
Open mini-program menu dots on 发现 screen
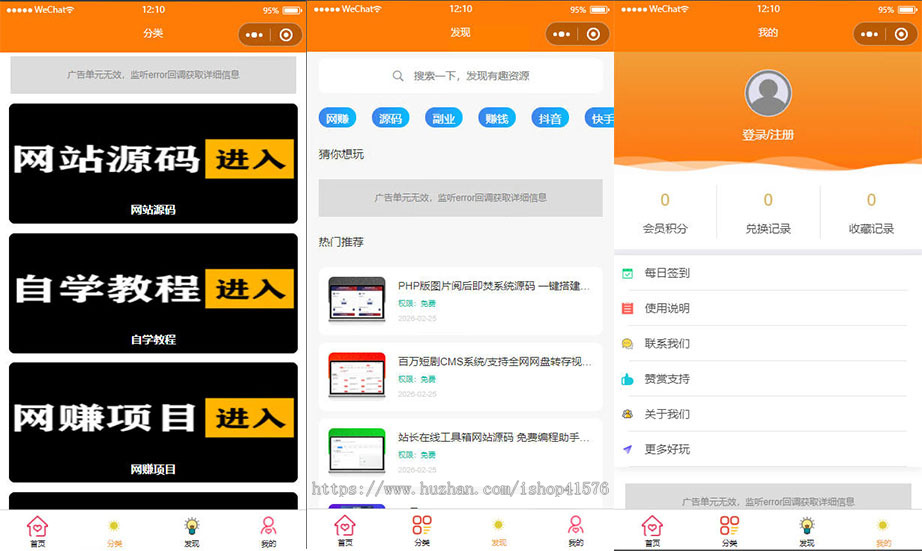click(562, 34)
